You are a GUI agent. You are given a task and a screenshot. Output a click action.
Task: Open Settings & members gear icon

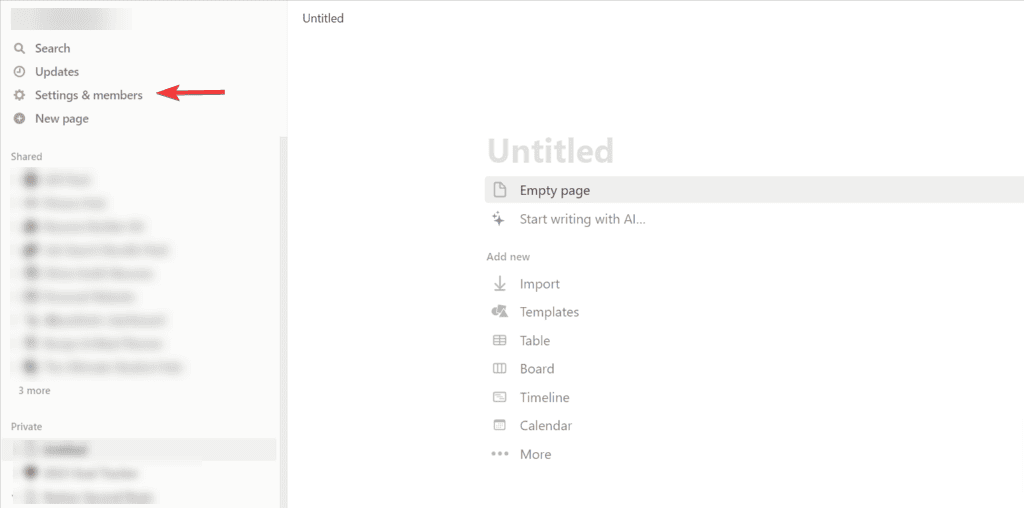19,95
